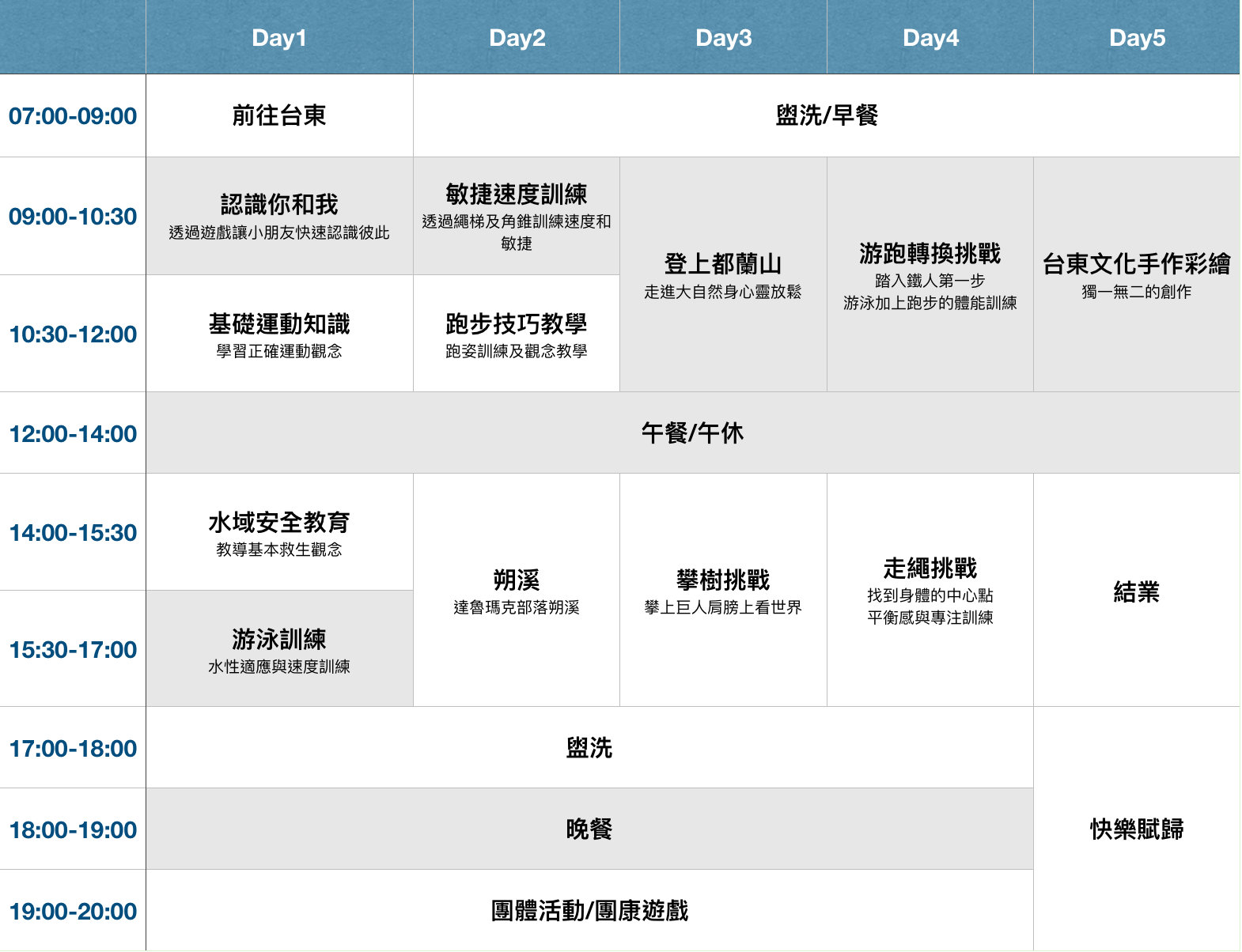Click the Day5 column header
Image resolution: width=1242 pixels, height=952 pixels.
click(1137, 38)
